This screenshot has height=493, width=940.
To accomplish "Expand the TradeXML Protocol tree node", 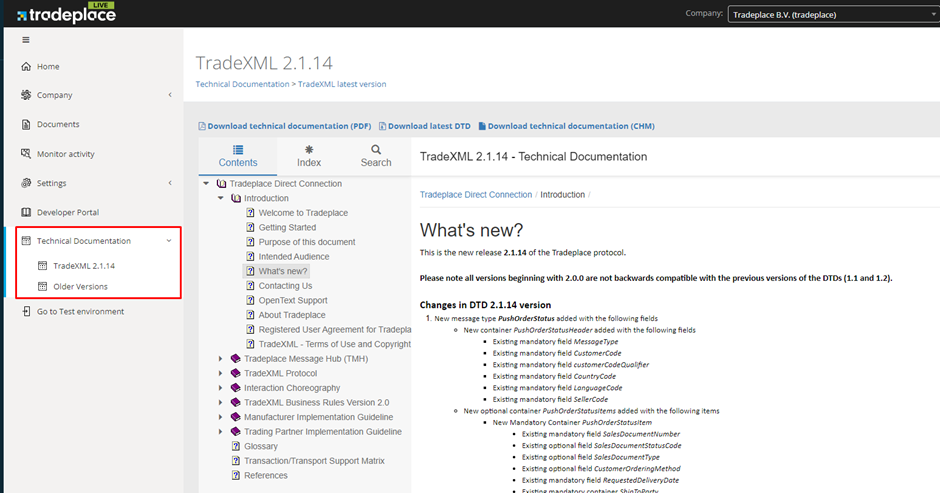I will [x=222, y=373].
